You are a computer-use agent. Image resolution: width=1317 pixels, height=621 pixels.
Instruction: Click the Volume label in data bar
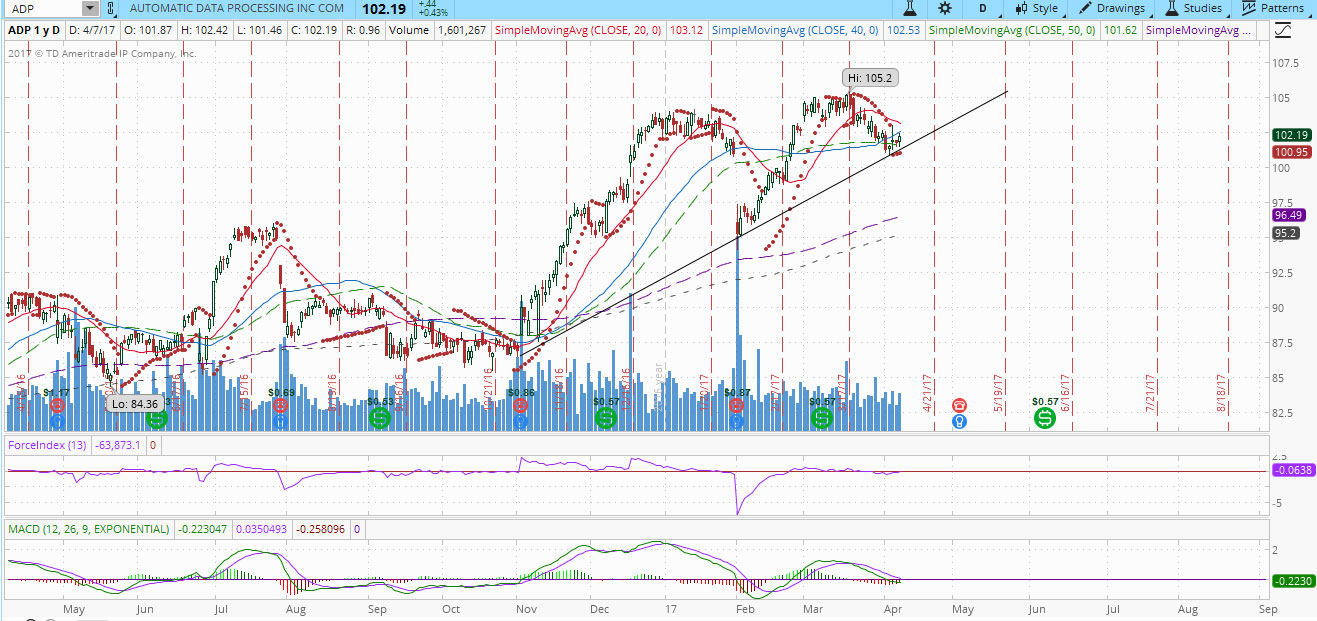point(408,31)
